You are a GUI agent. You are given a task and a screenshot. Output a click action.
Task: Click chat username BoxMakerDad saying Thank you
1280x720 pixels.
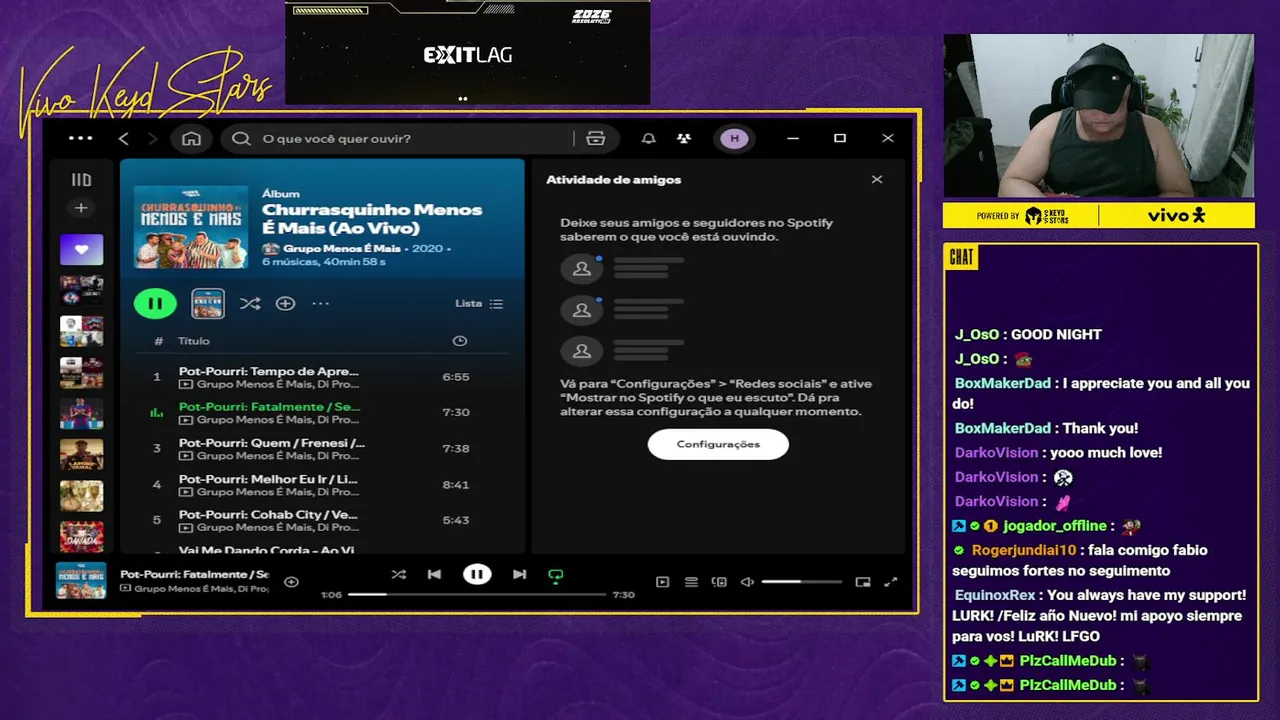[x=1003, y=428]
